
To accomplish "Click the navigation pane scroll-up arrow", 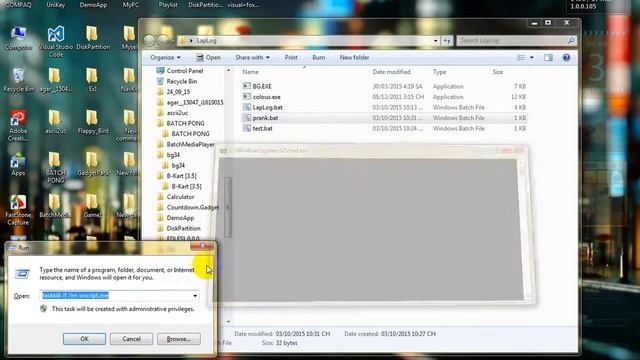I will tap(229, 71).
